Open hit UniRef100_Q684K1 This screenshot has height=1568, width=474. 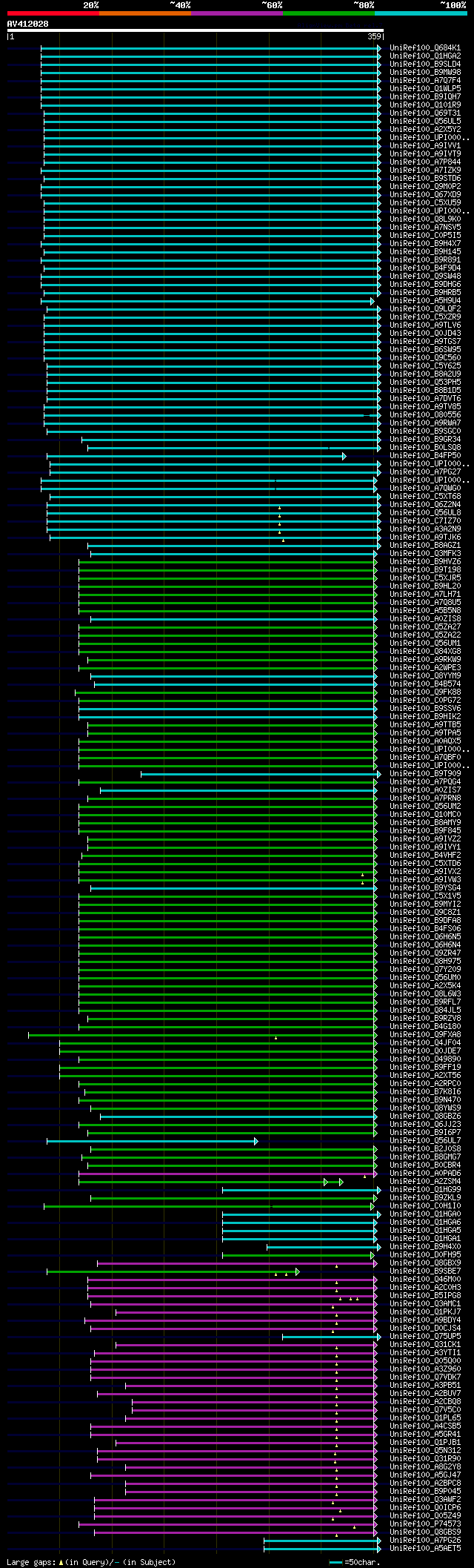coord(425,47)
